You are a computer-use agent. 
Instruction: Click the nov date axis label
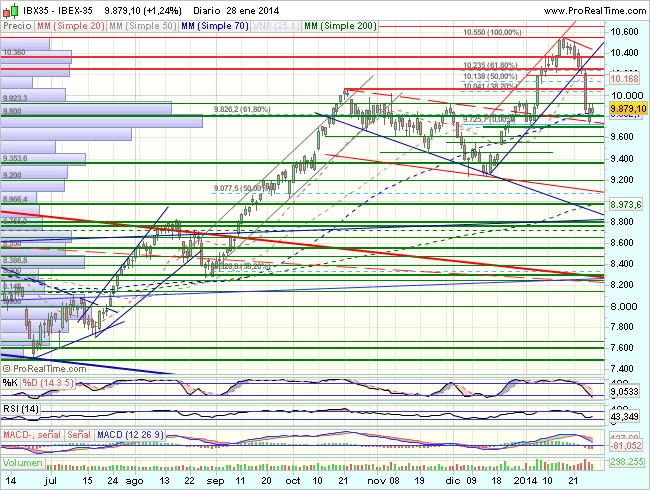376,481
